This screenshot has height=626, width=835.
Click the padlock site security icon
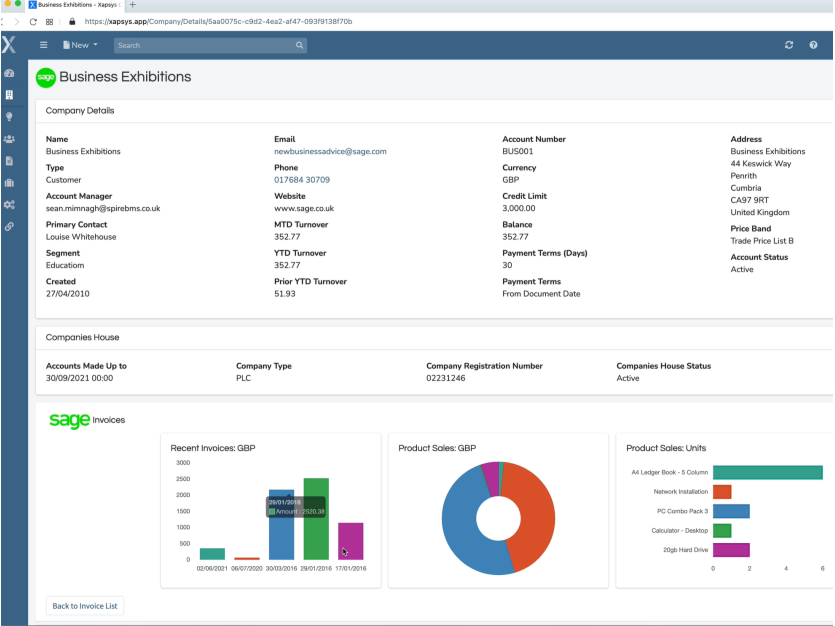tap(72, 22)
